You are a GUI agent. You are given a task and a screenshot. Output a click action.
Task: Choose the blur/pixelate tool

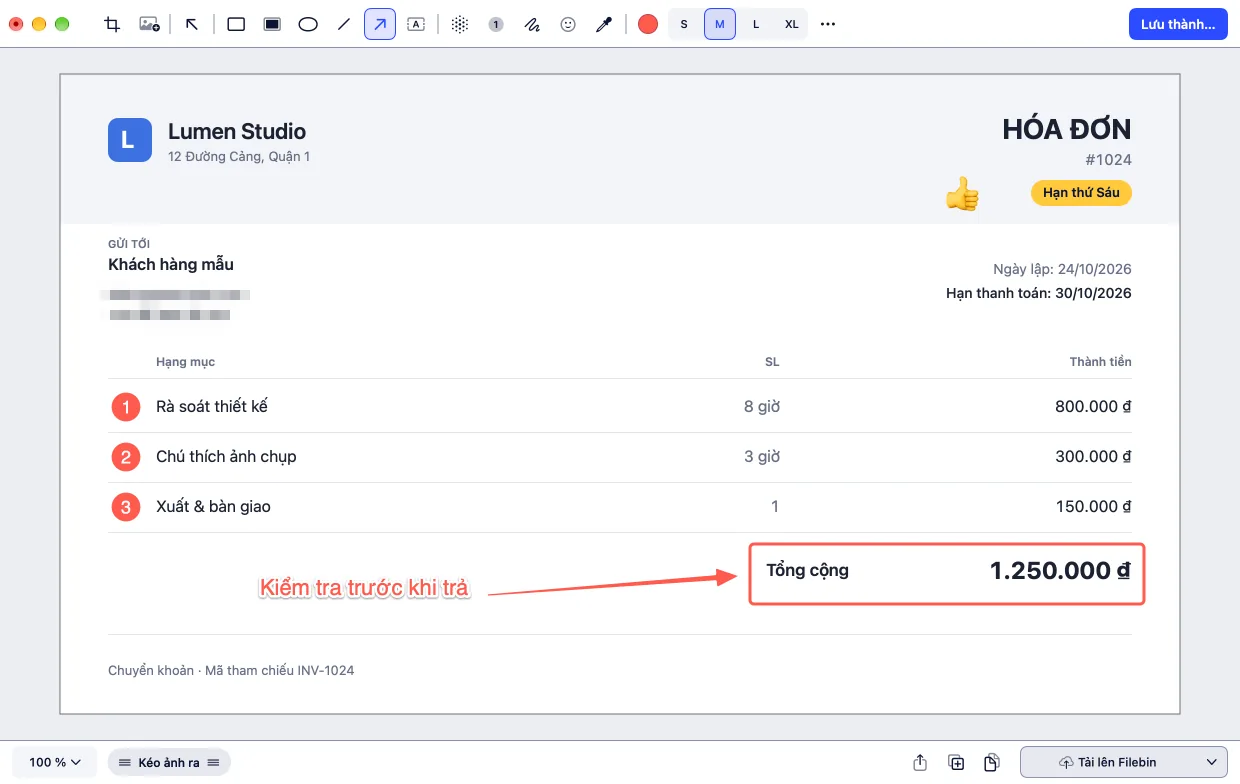coord(460,24)
